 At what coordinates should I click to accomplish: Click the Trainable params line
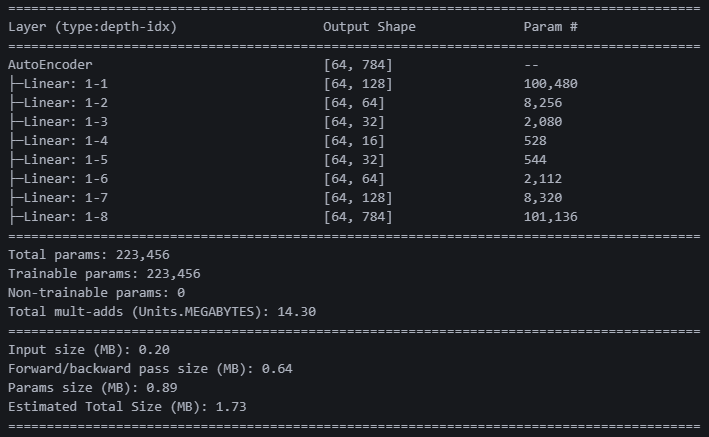104,274
